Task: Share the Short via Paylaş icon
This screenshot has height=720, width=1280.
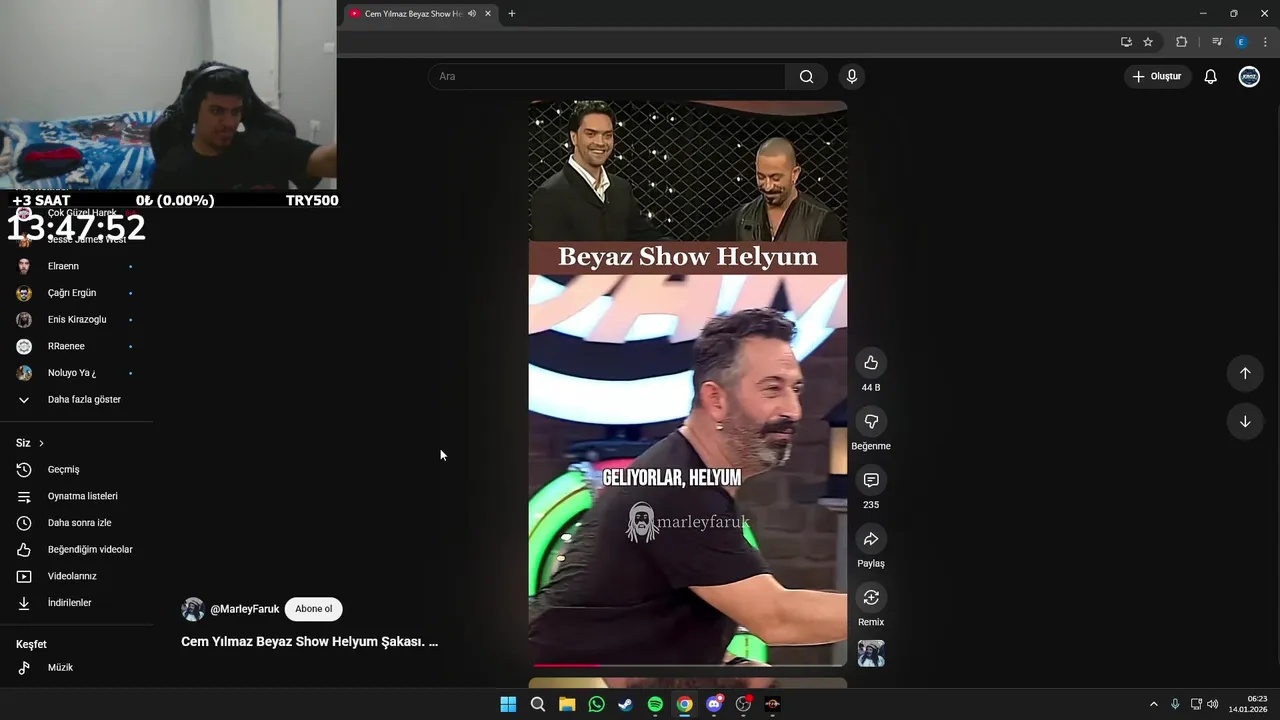Action: (x=871, y=539)
